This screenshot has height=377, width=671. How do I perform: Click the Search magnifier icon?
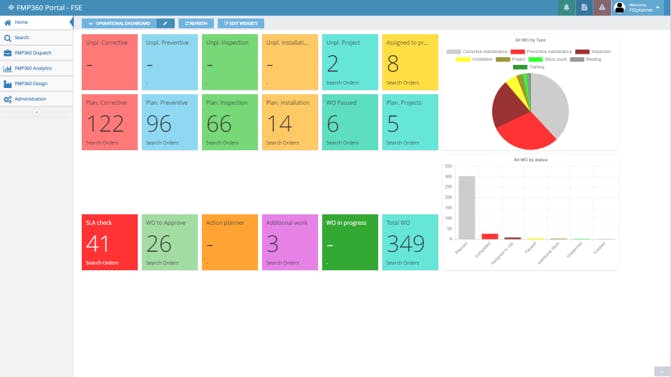click(7, 38)
